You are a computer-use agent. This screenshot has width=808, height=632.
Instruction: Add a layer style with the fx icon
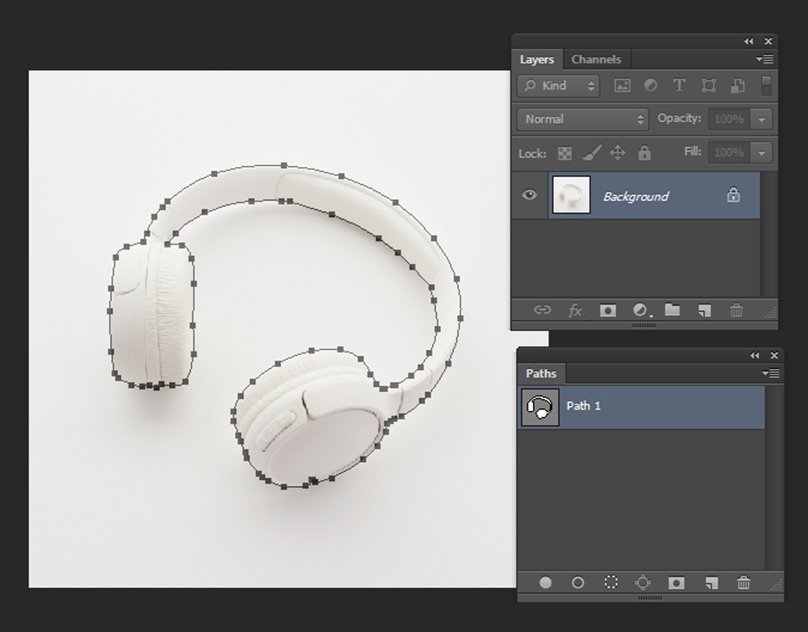[575, 310]
